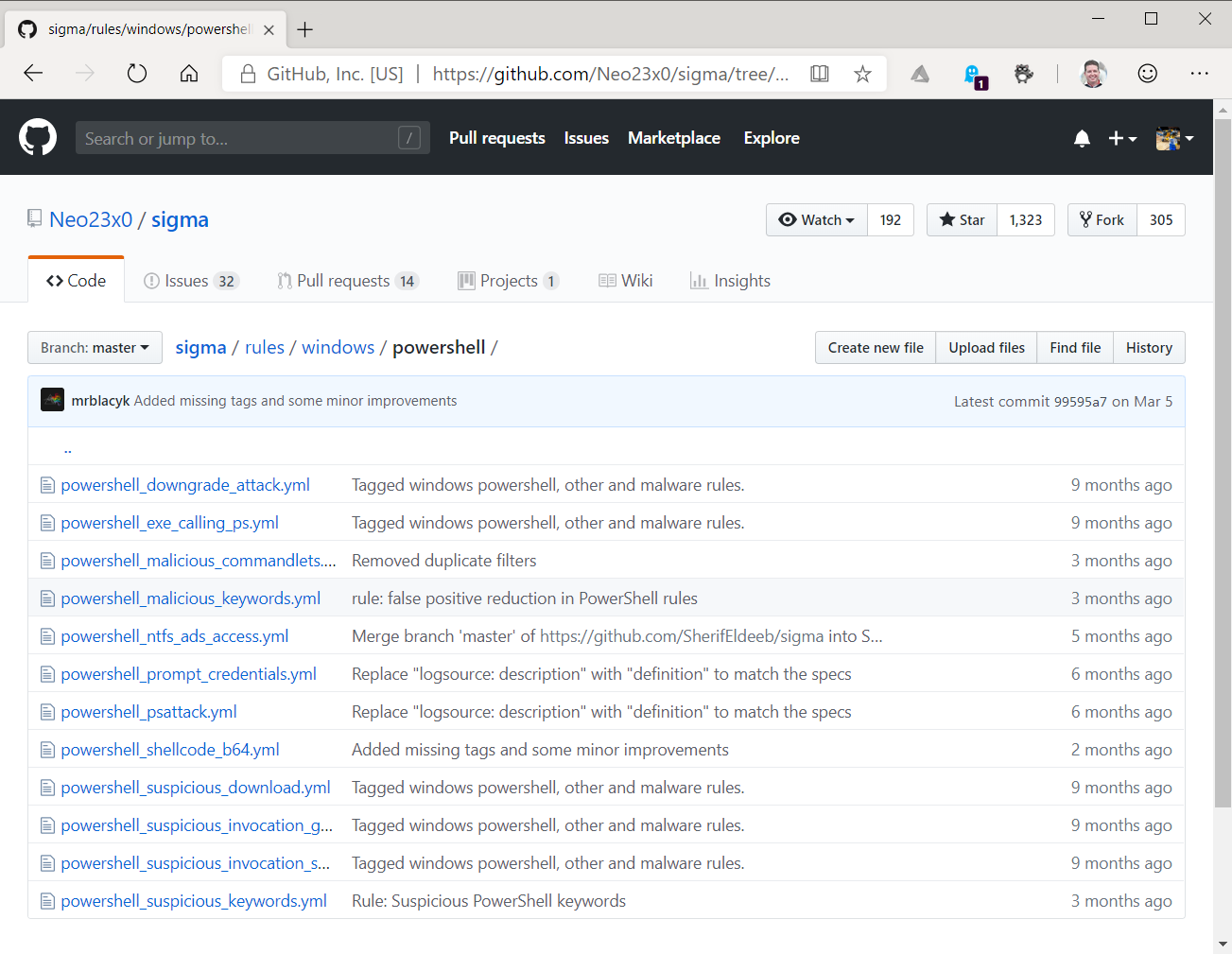Screen dimensions: 1232x954
Task: Reload the current page
Action: [137, 74]
